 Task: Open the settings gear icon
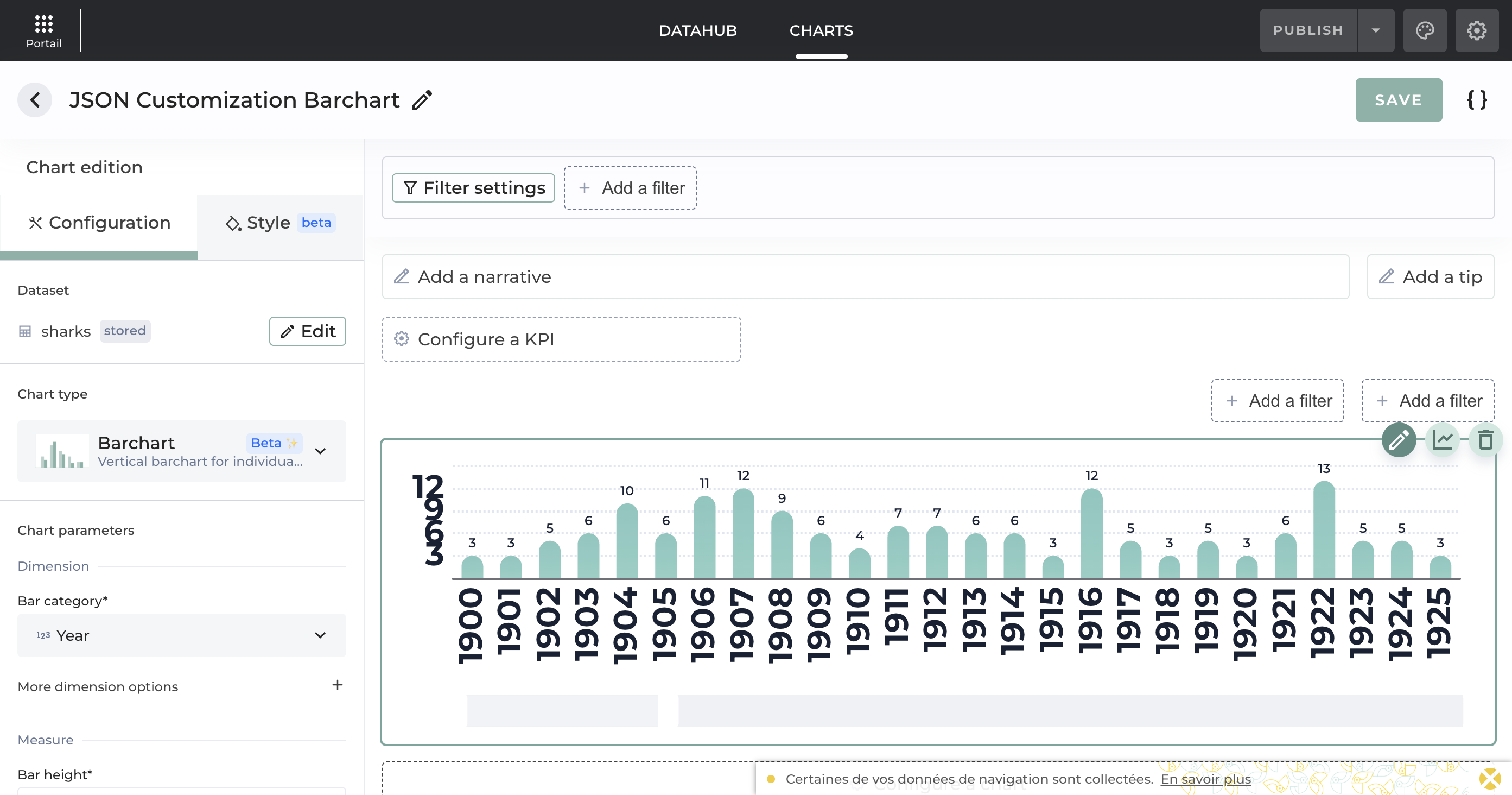(1476, 30)
